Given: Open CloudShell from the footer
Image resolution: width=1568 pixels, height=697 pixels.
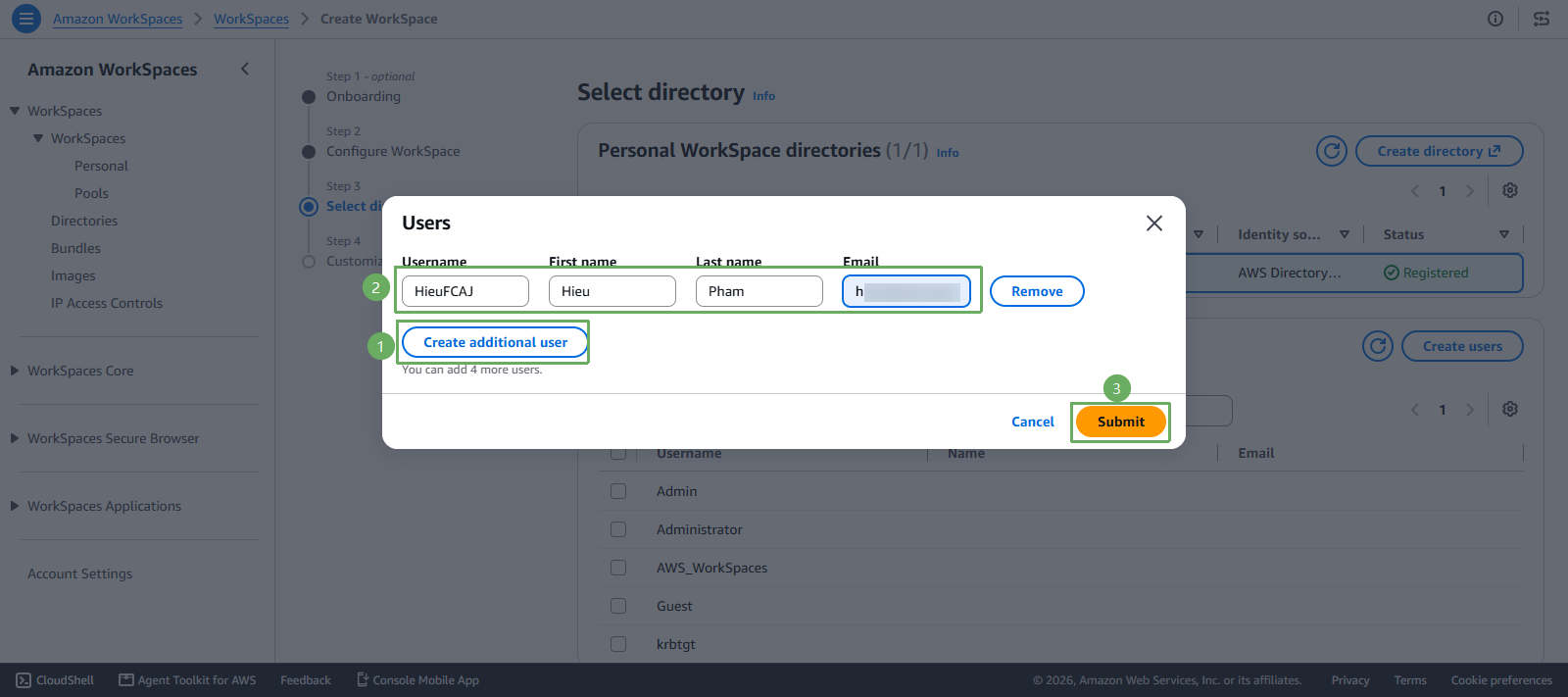Looking at the screenshot, I should tap(55, 680).
